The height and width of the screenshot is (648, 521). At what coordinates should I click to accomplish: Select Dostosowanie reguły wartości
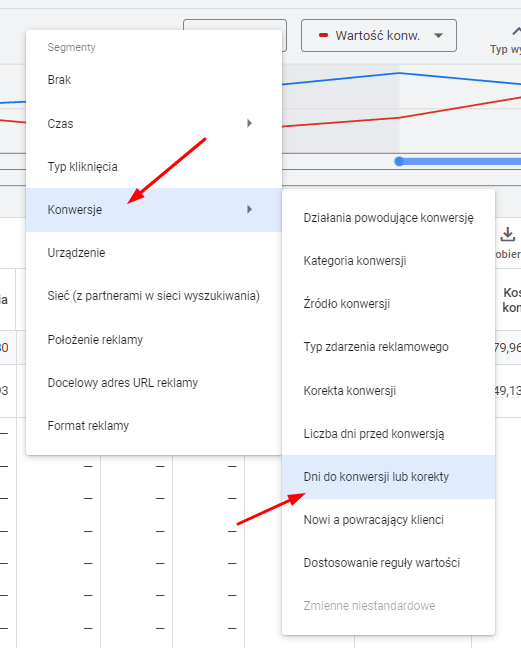(x=388, y=563)
